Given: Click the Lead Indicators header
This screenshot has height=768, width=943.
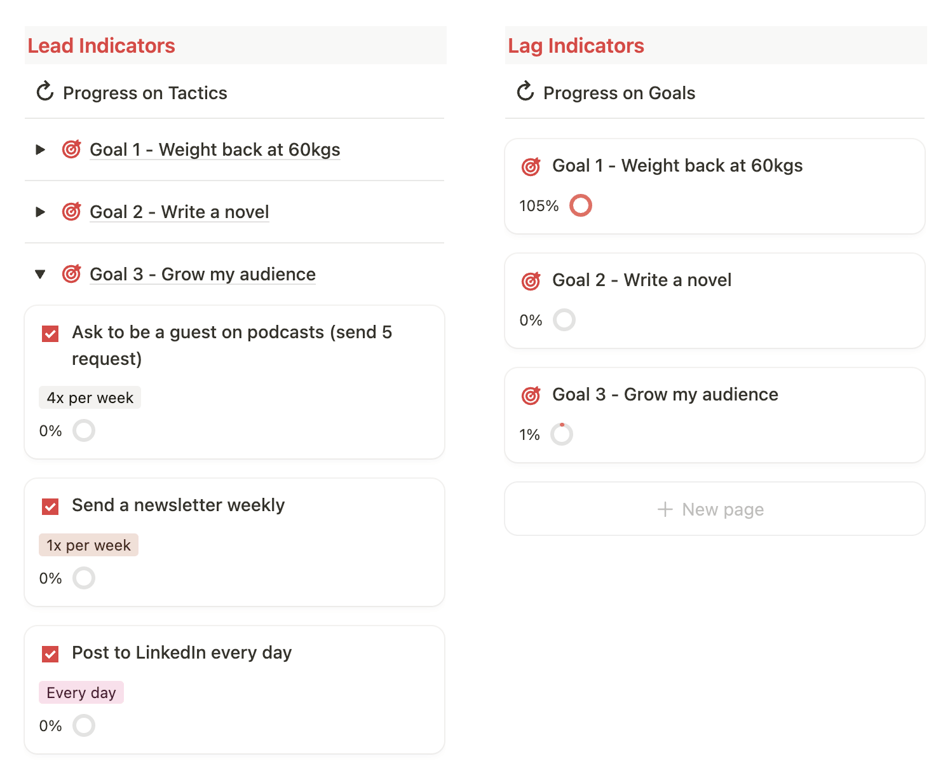Looking at the screenshot, I should pyautogui.click(x=101, y=46).
